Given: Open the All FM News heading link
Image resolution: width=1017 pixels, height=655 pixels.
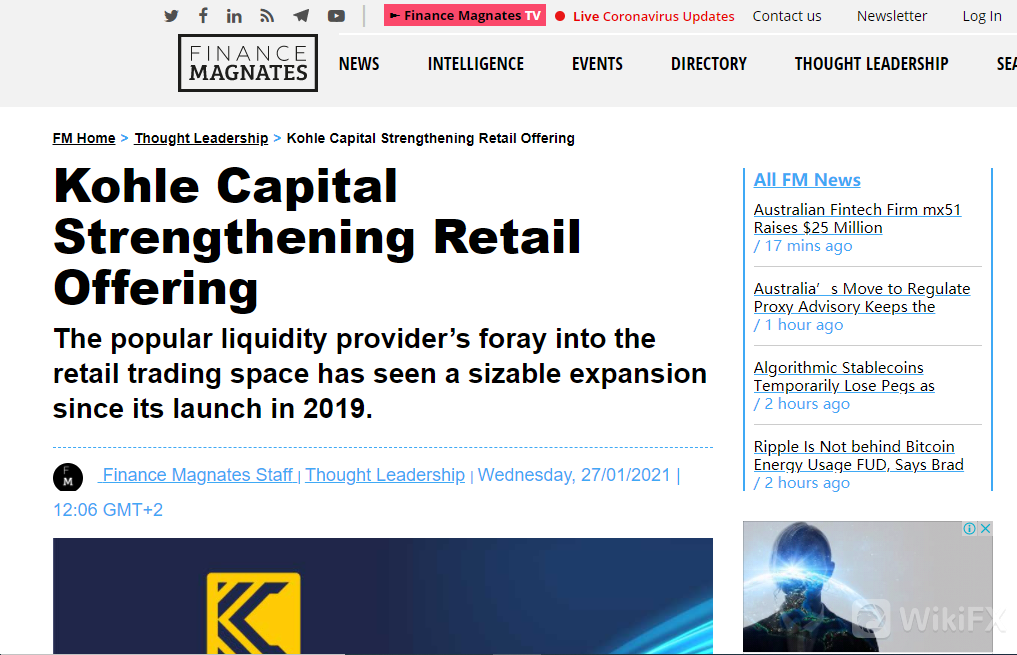Looking at the screenshot, I should click(x=807, y=180).
